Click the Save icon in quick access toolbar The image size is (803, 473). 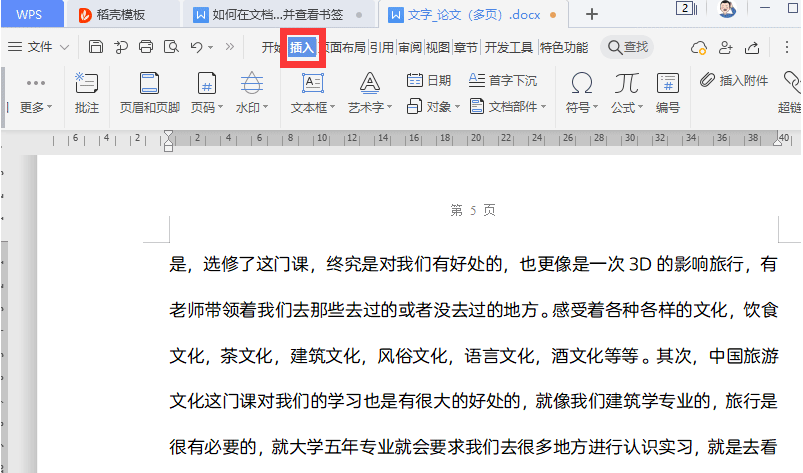[96, 47]
